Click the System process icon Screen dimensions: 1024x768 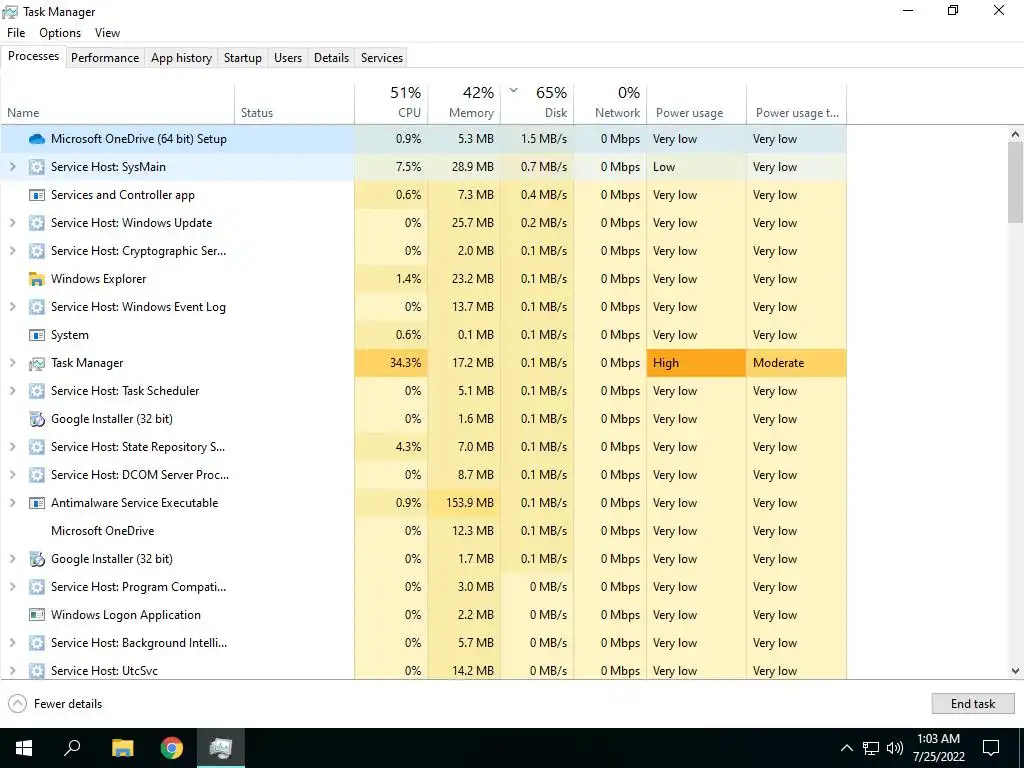click(x=37, y=335)
